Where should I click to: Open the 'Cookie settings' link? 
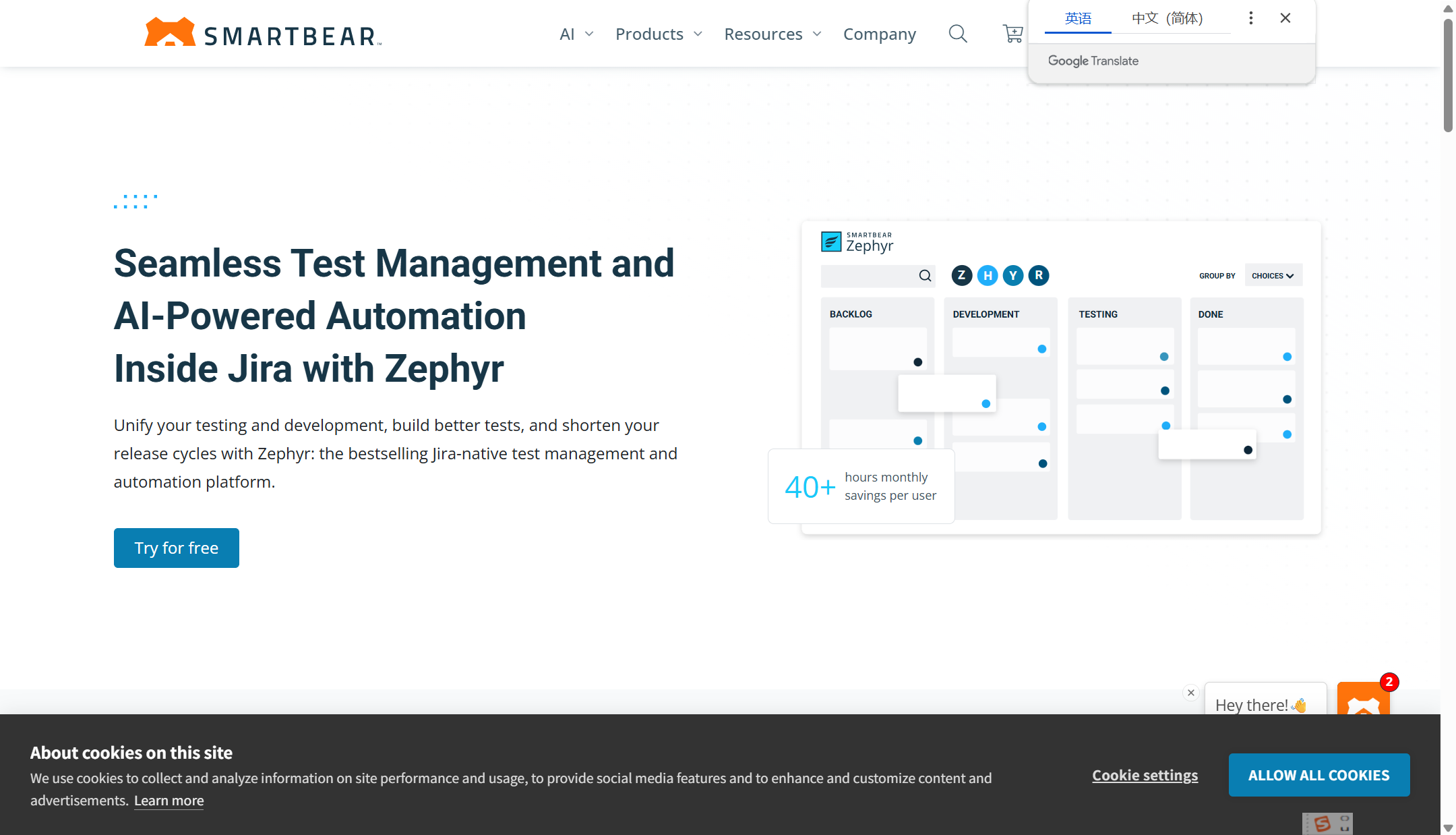click(1145, 775)
